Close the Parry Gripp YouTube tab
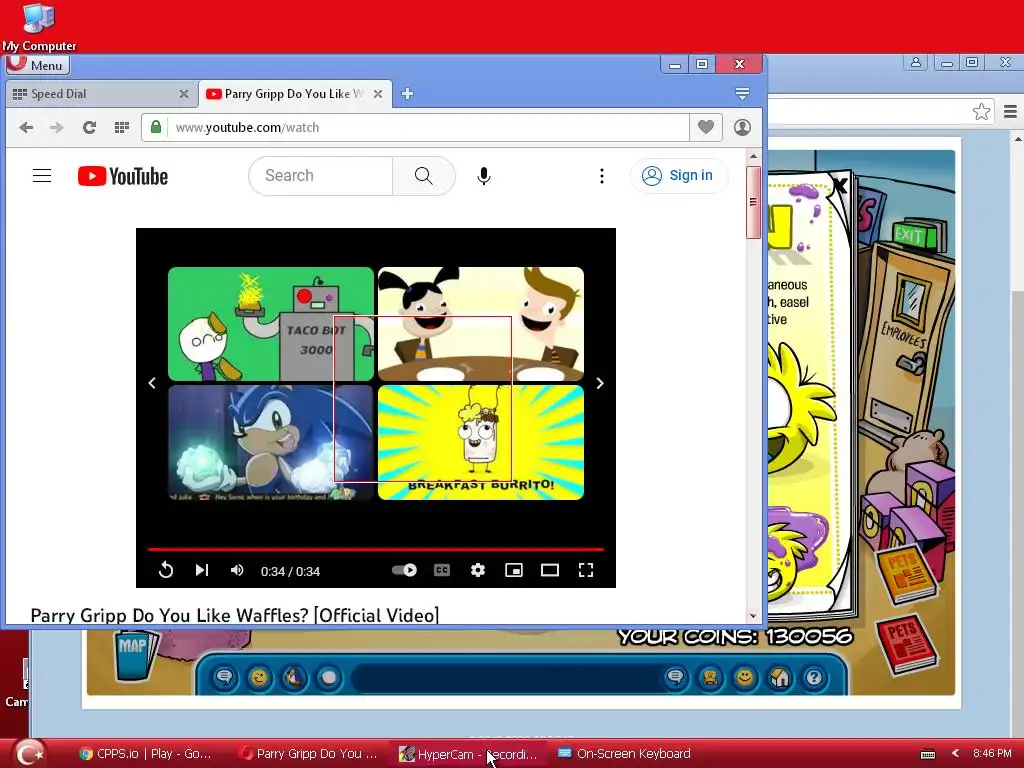Viewport: 1024px width, 768px height. (x=377, y=94)
